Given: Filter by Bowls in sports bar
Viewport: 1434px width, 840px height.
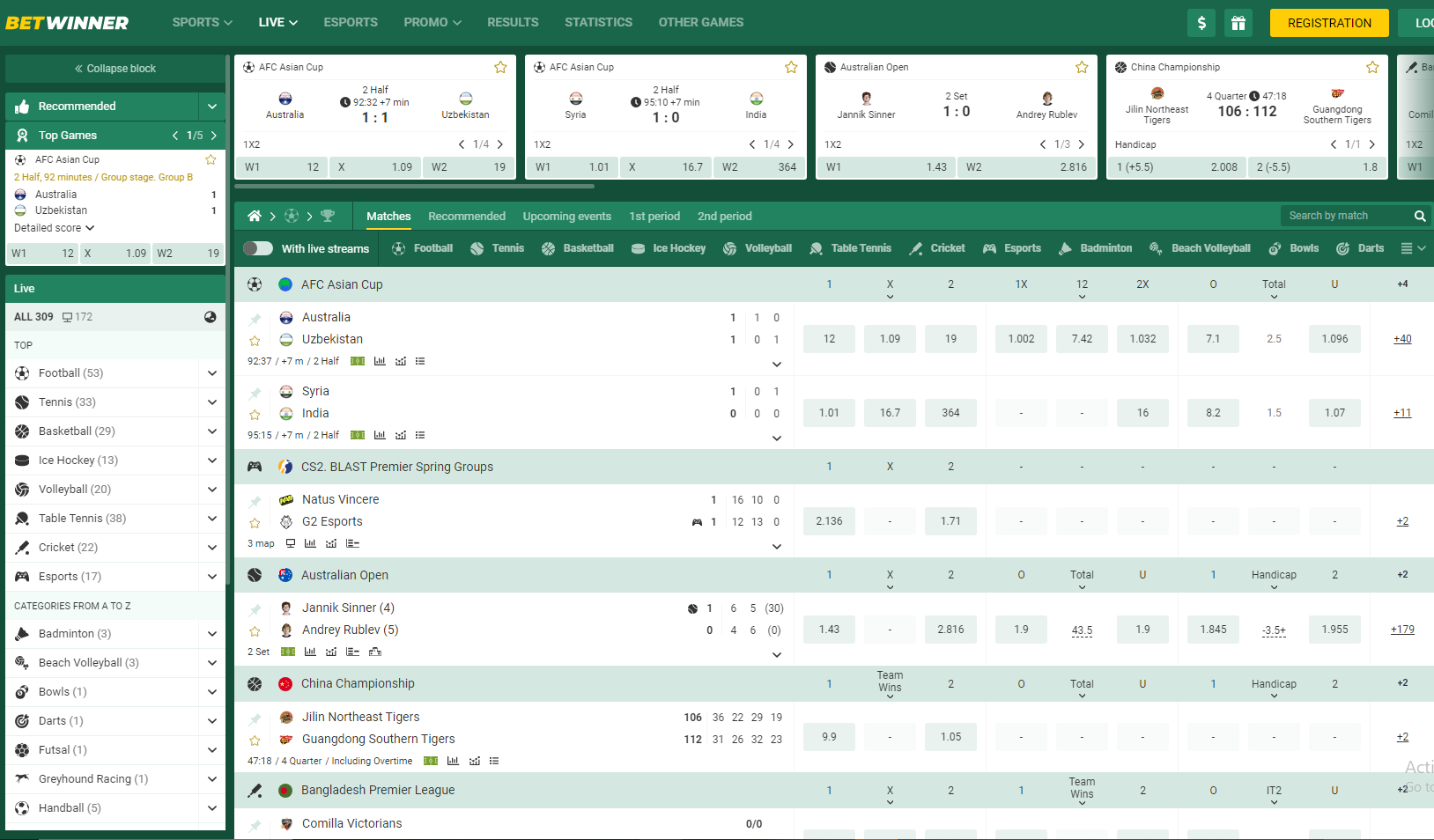Looking at the screenshot, I should coord(1293,248).
